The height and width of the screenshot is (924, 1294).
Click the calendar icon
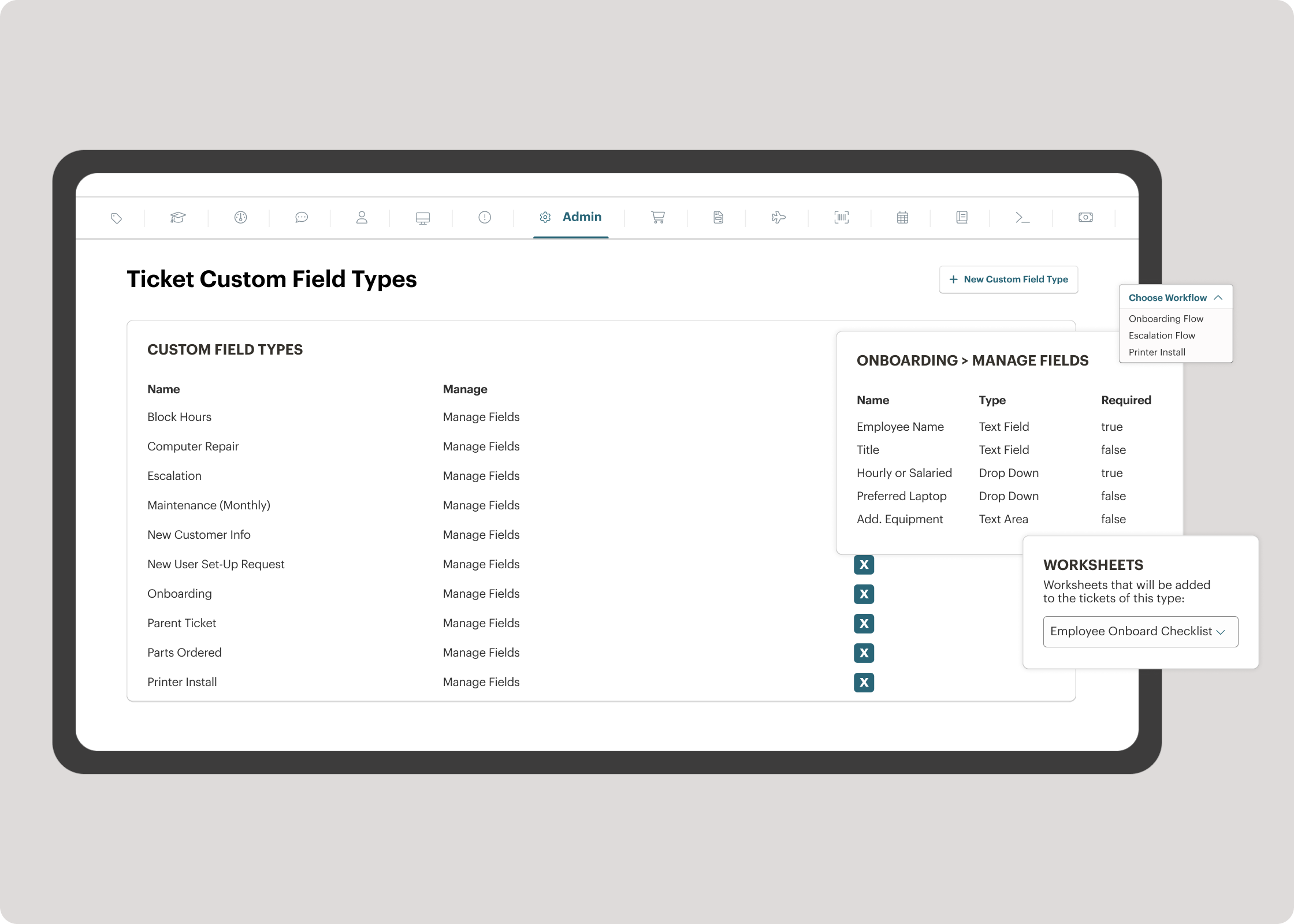902,217
